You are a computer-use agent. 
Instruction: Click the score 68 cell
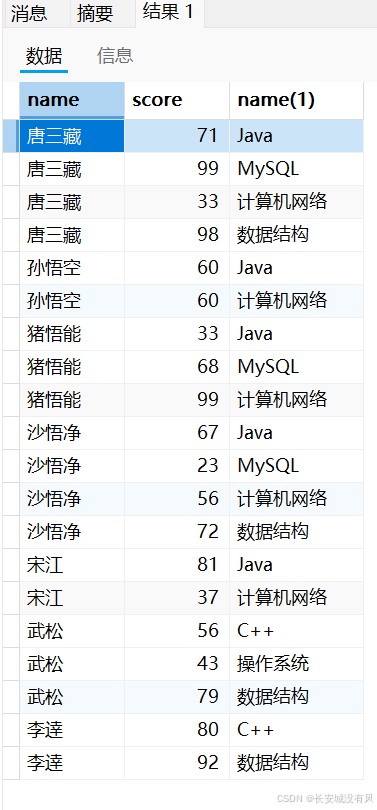point(177,367)
